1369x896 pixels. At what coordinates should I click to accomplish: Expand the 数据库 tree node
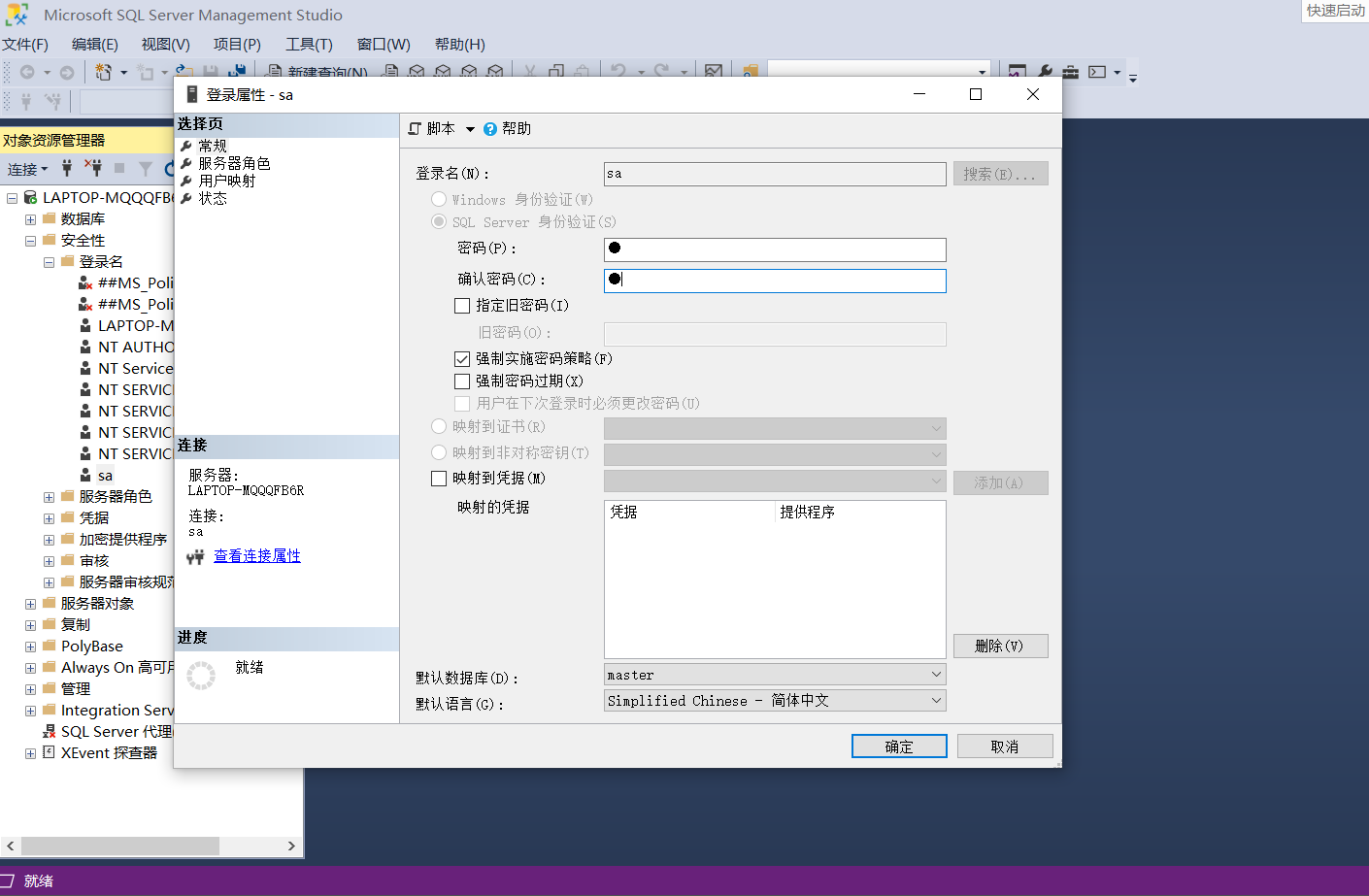(30, 219)
